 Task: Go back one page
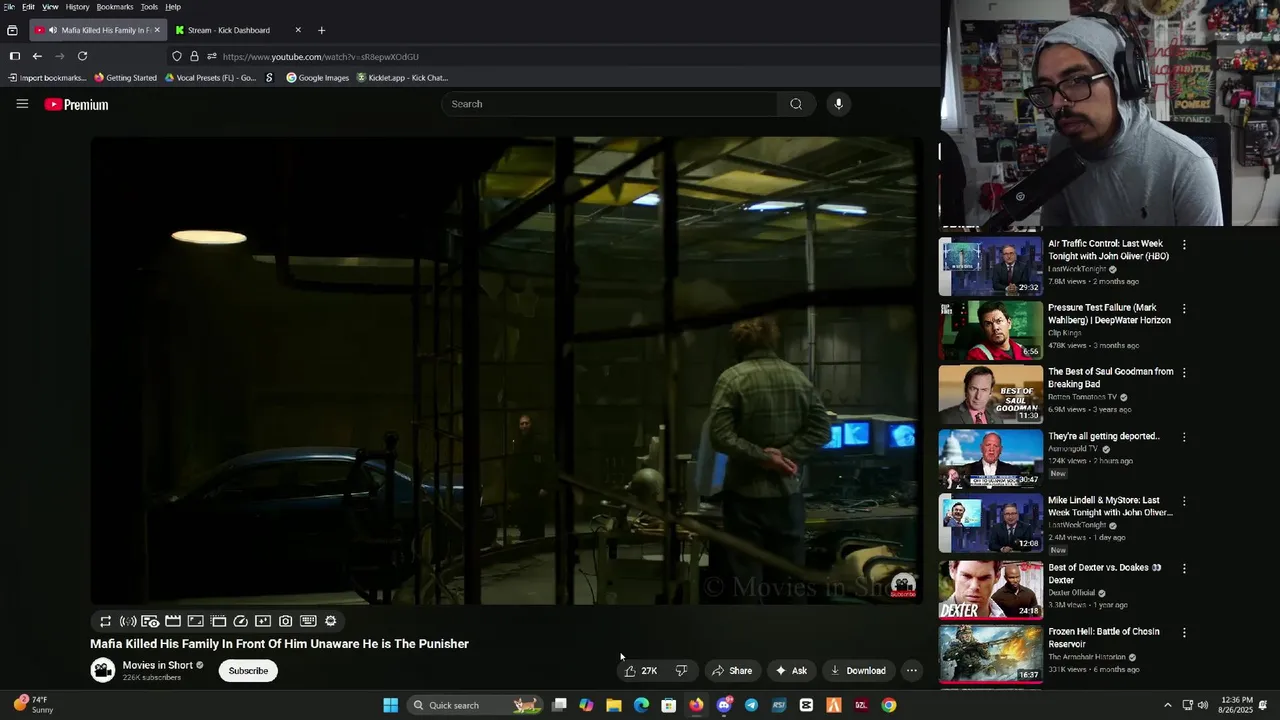37,56
